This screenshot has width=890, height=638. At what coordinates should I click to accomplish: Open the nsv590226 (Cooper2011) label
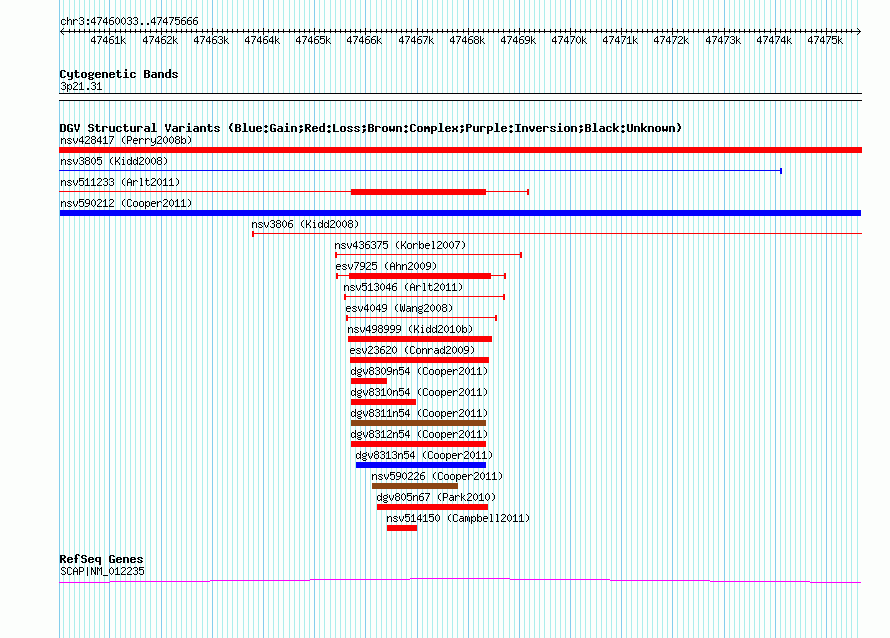click(x=437, y=476)
